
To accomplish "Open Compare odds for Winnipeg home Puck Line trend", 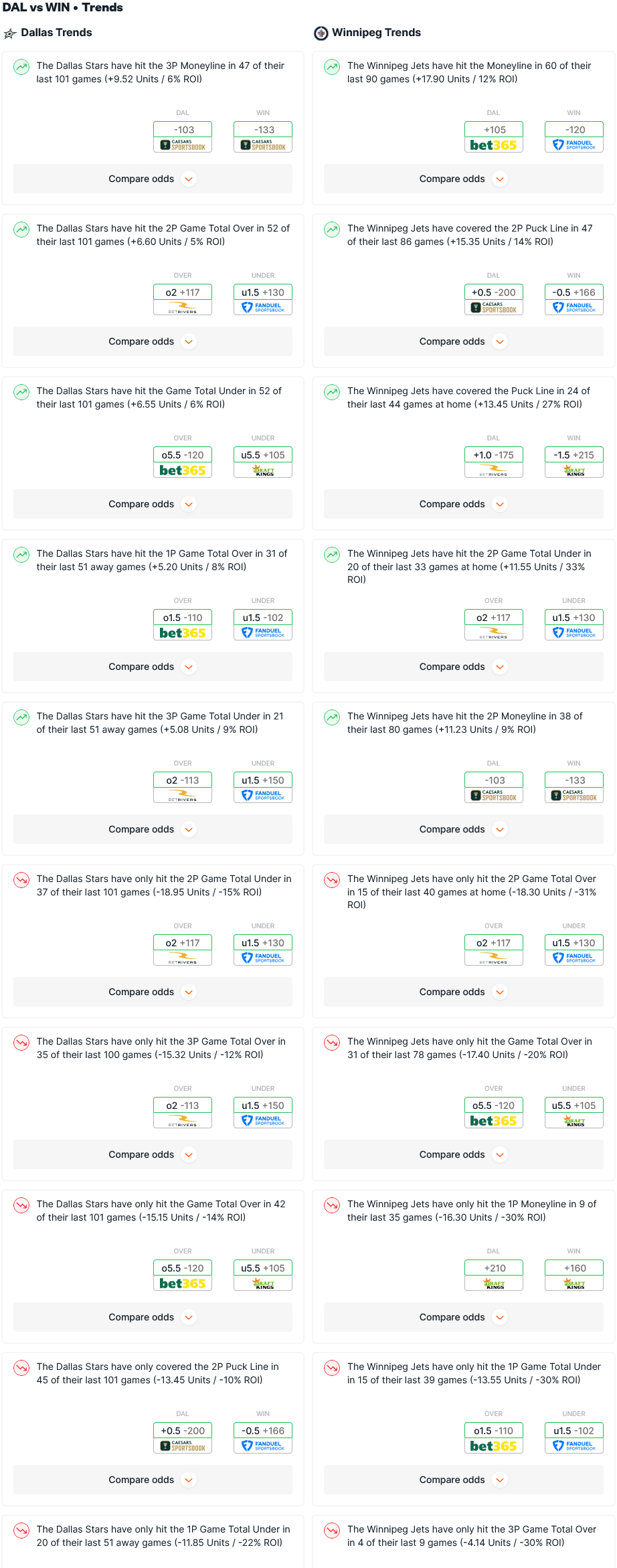I will (x=464, y=504).
